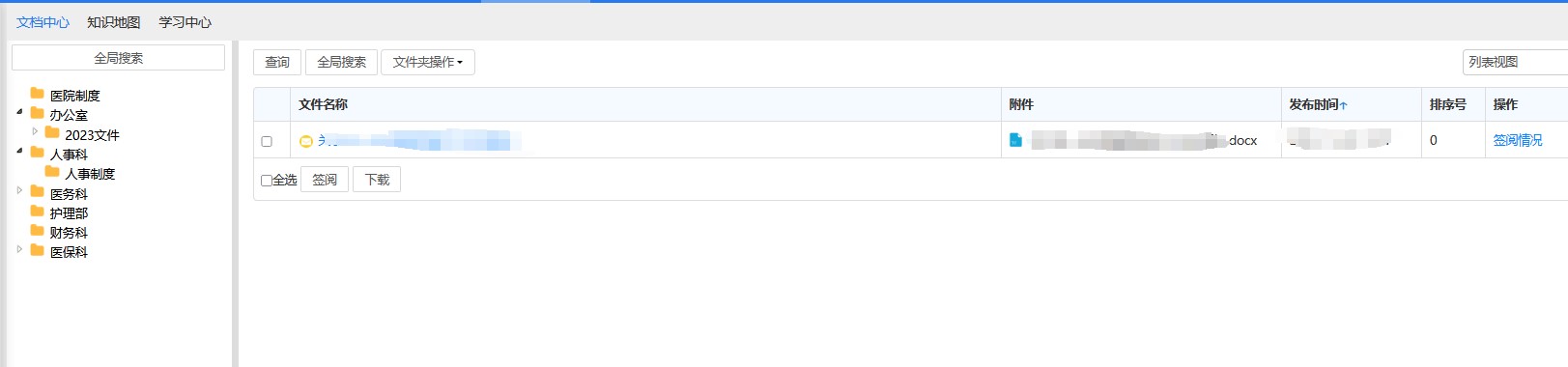The image size is (1568, 367).
Task: Sort by 发布时间 arrow icon
Action: pyautogui.click(x=1344, y=105)
